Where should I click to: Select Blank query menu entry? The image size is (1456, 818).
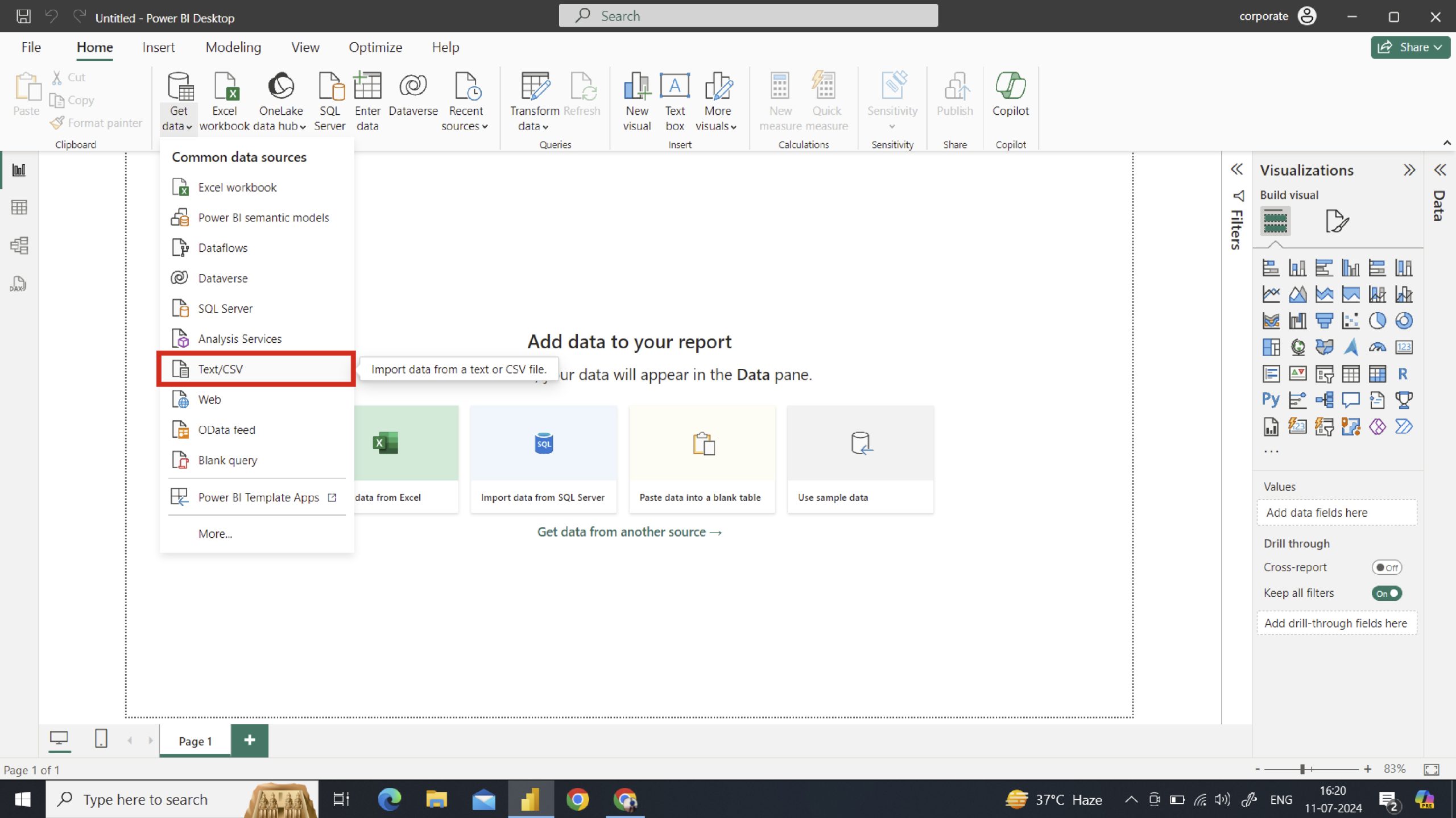pos(256,460)
